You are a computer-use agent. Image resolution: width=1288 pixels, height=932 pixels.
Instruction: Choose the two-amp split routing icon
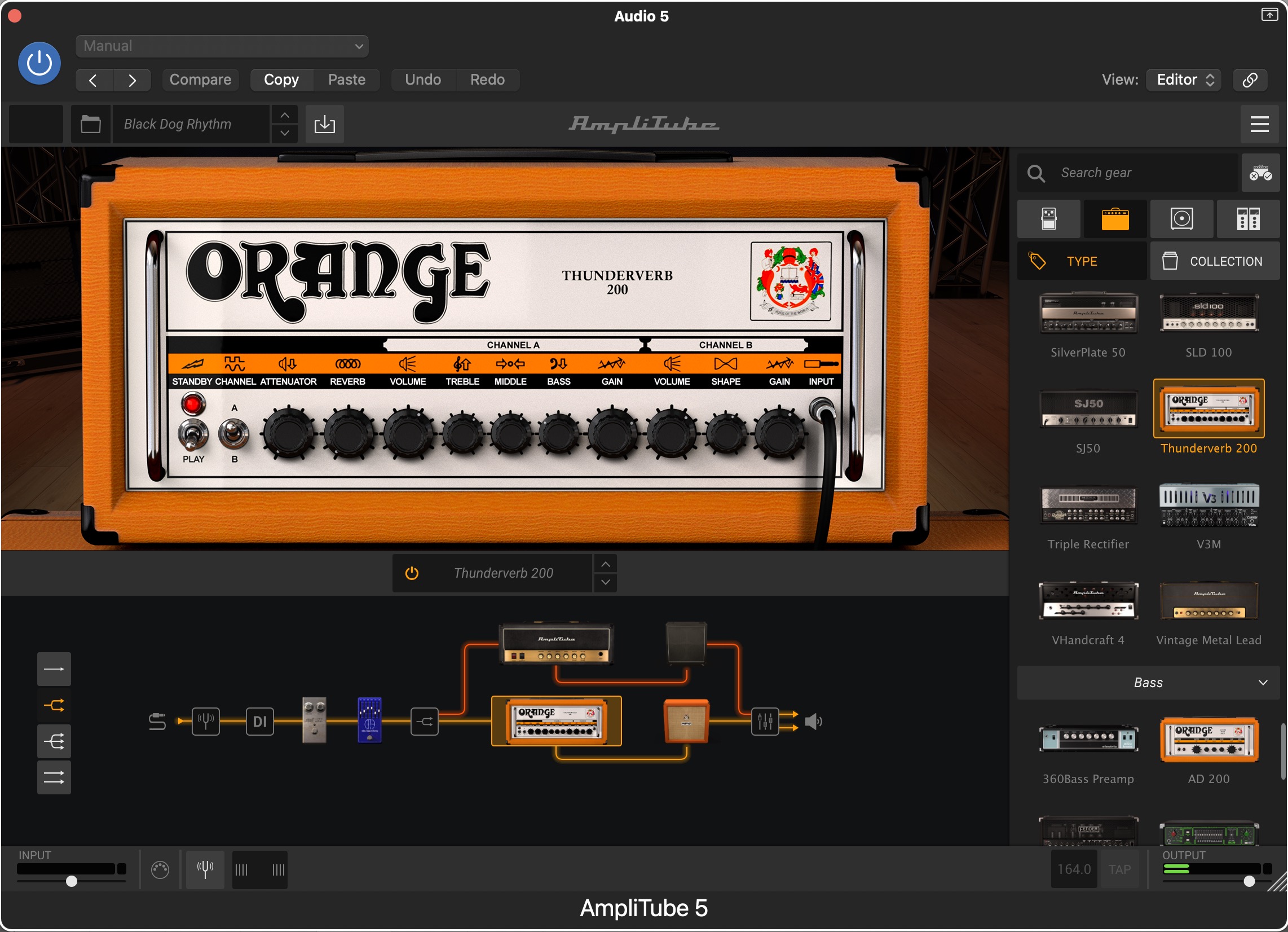54,706
